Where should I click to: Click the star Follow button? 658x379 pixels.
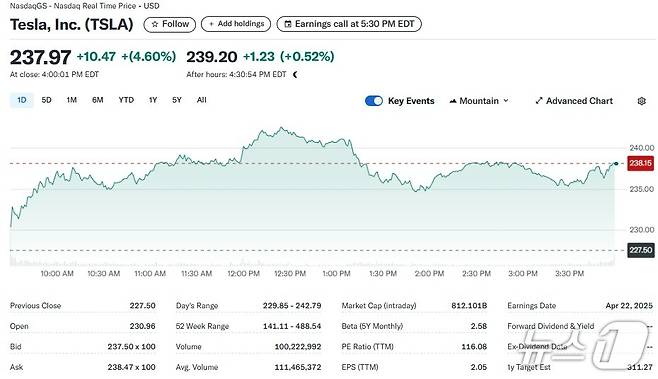[x=170, y=24]
